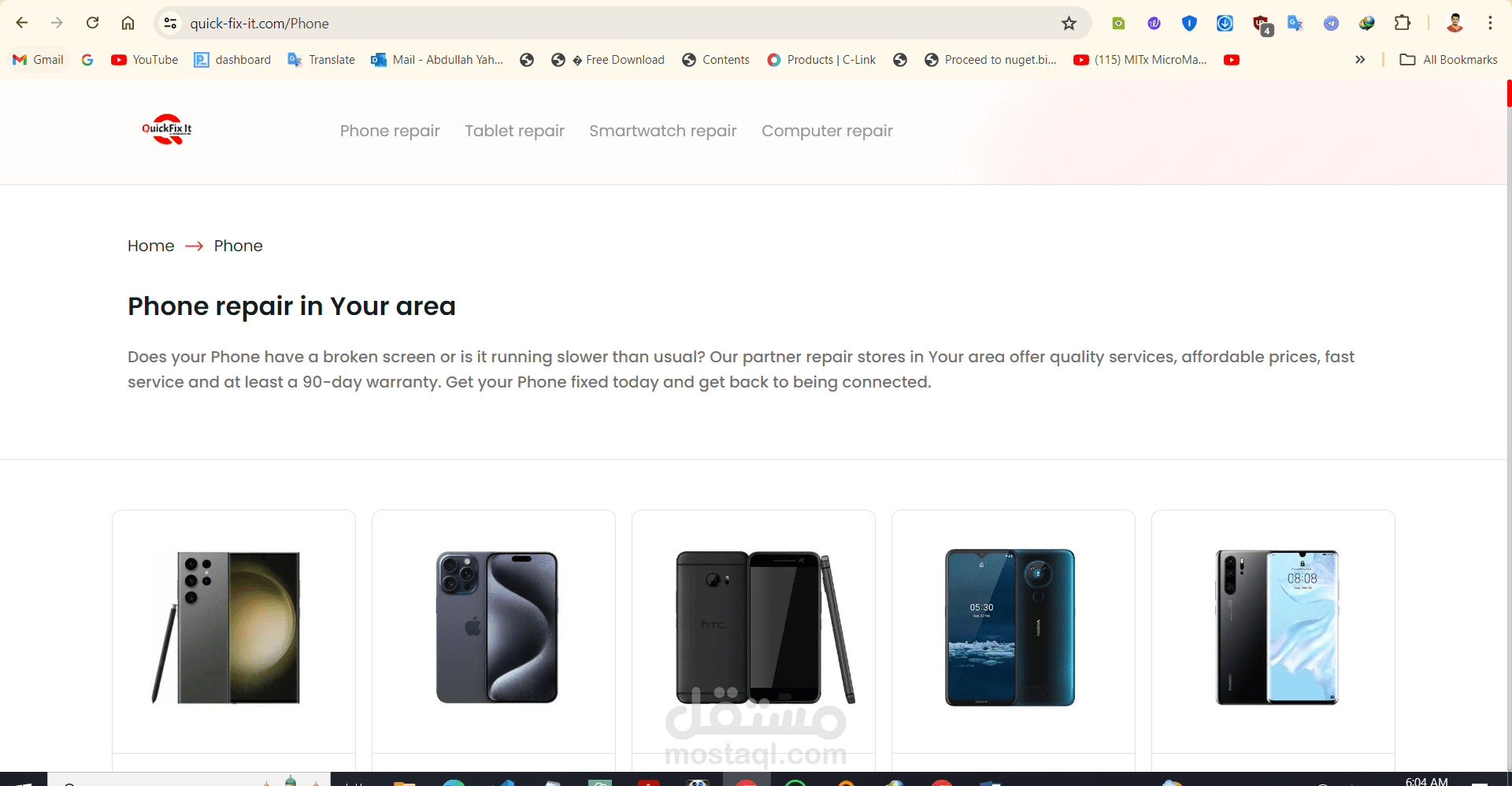The height and width of the screenshot is (786, 1512).
Task: Open the Phone repair menu item
Action: pos(390,131)
